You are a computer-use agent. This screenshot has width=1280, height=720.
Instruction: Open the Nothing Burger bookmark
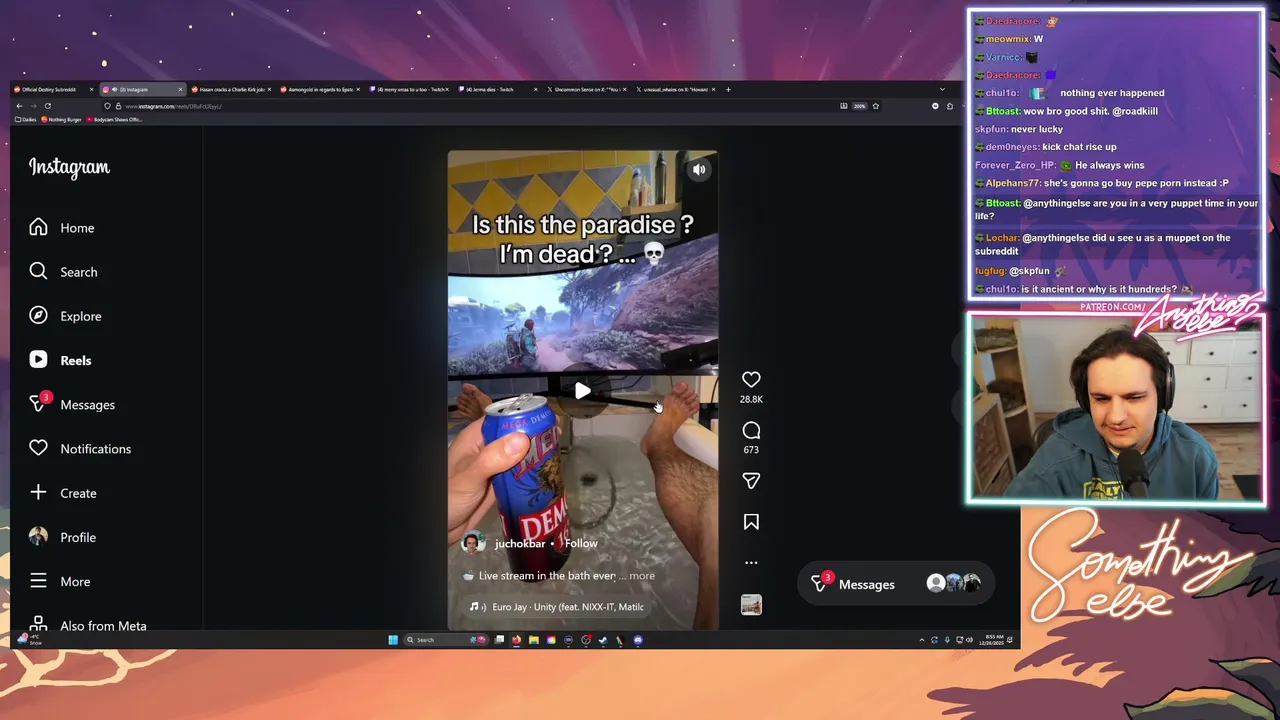(61, 120)
